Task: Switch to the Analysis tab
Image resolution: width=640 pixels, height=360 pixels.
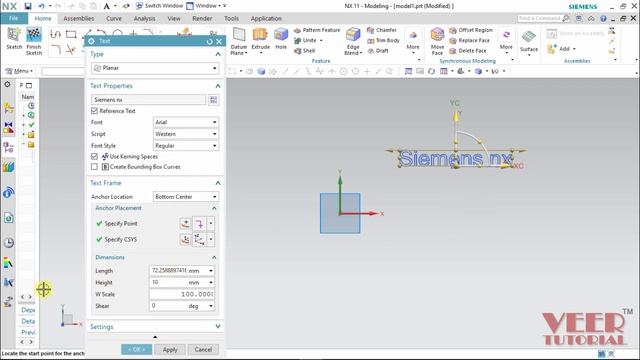Action: pos(144,18)
